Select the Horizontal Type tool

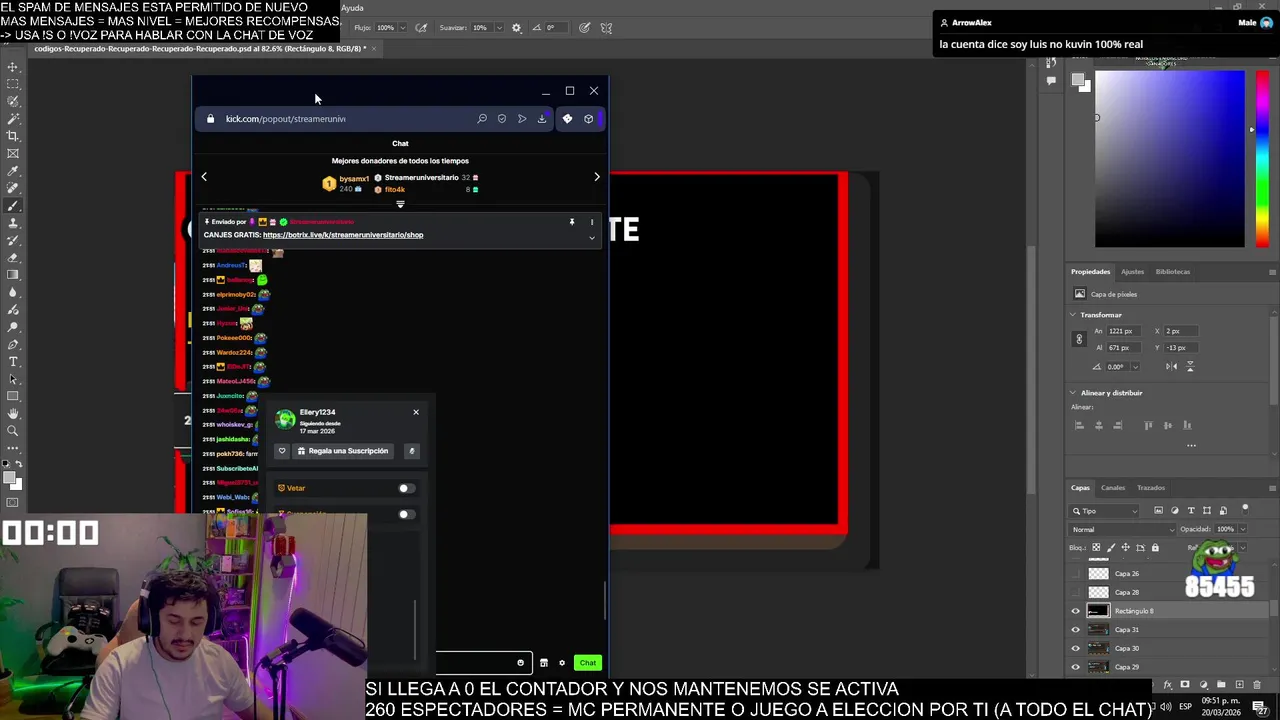click(x=13, y=361)
